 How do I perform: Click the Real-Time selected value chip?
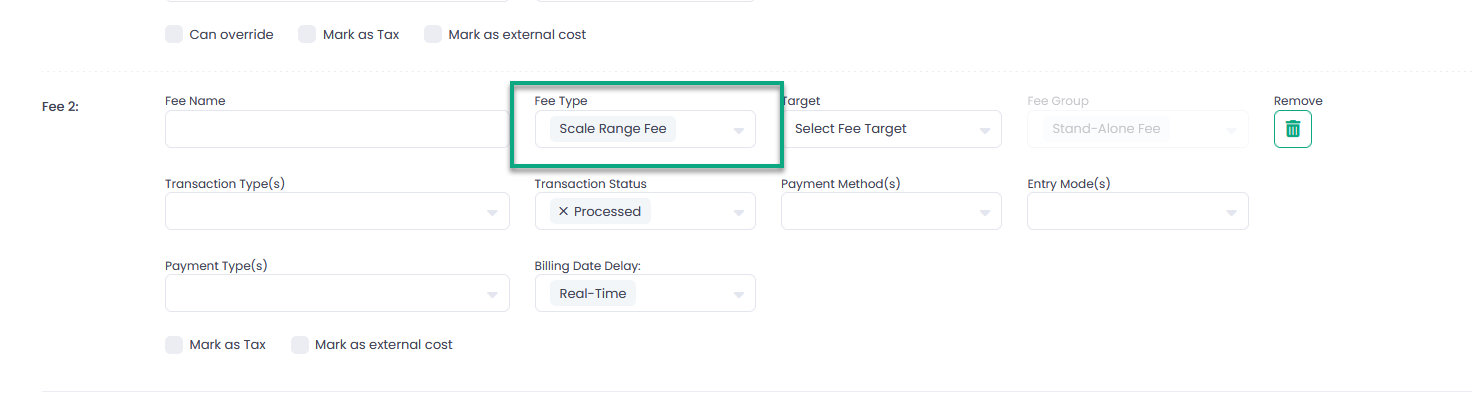592,294
